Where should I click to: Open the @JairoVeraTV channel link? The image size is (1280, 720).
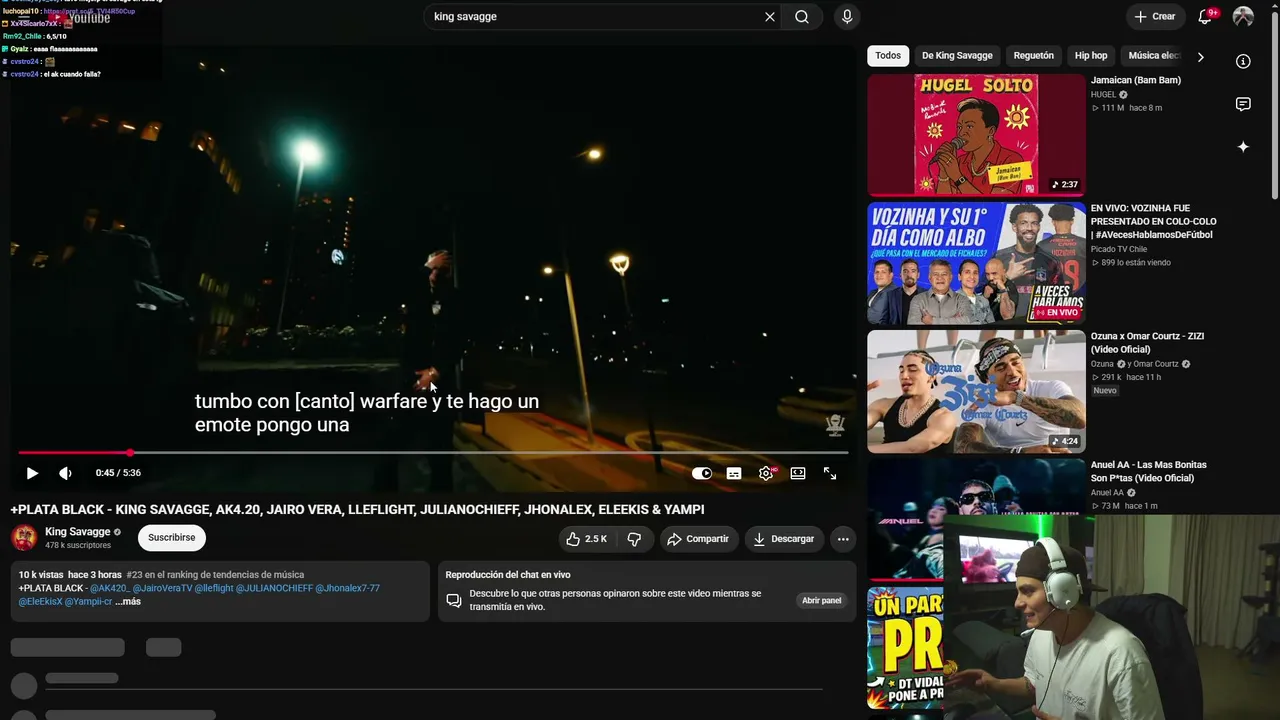click(x=162, y=589)
